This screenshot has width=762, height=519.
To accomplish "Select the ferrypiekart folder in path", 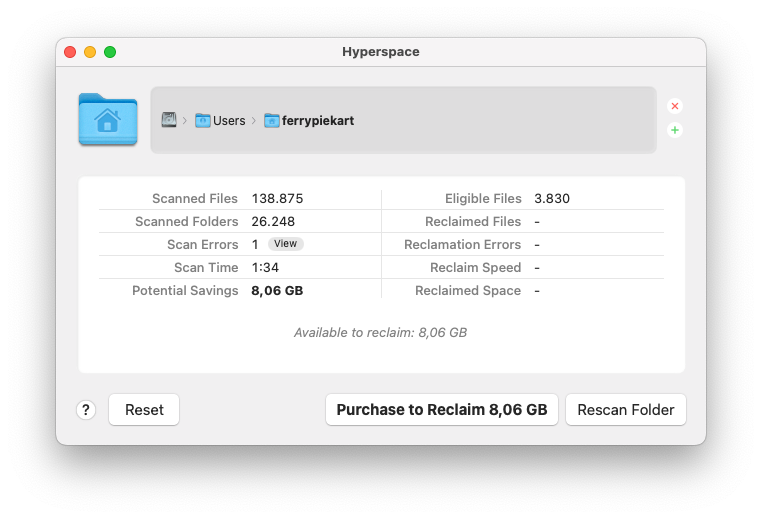I will (309, 120).
